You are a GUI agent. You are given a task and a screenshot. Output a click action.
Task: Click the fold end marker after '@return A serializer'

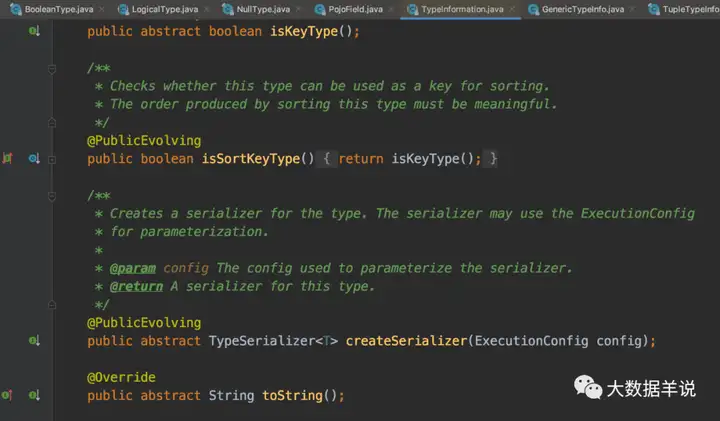(x=52, y=304)
